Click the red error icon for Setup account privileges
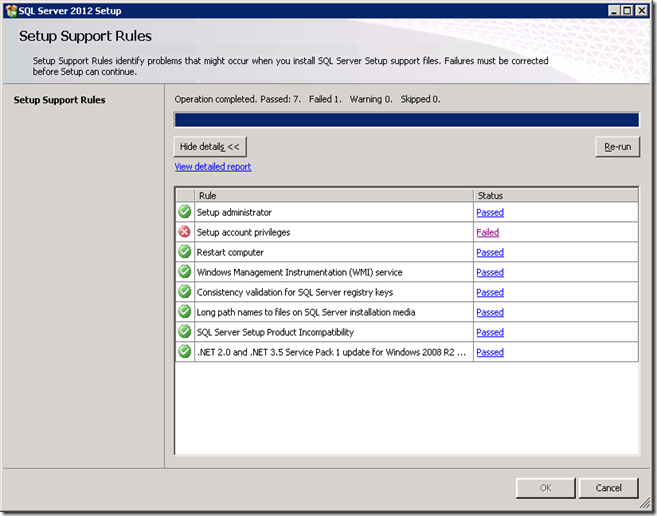 [184, 232]
